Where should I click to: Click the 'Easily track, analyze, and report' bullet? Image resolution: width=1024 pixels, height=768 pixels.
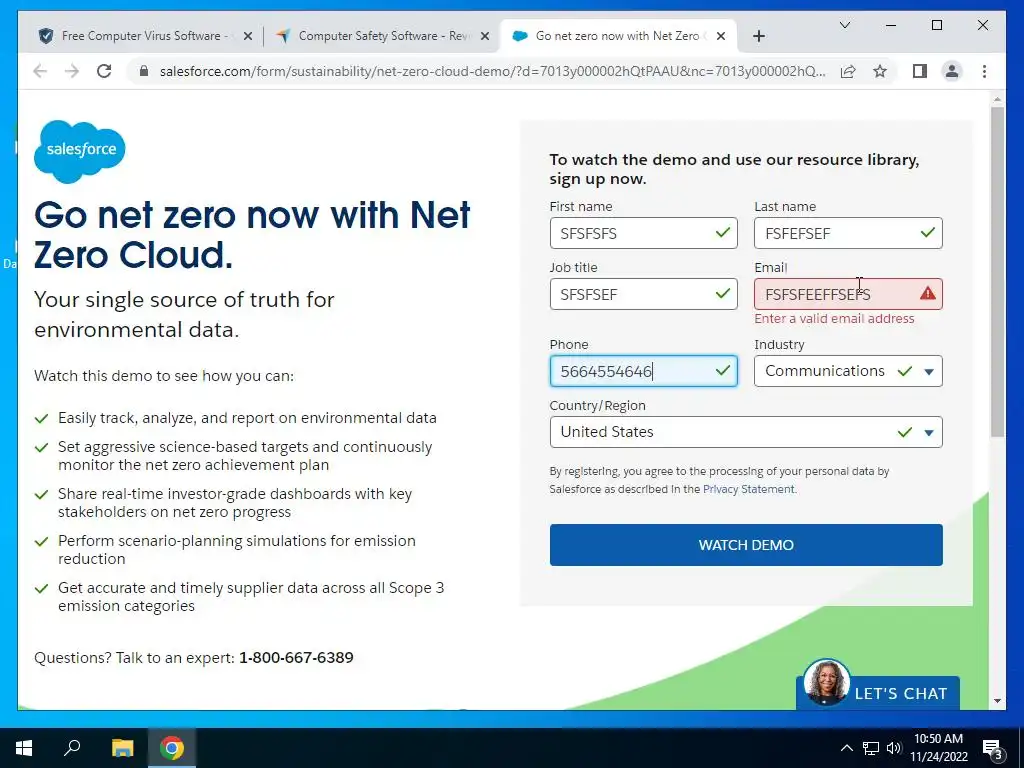tap(247, 418)
